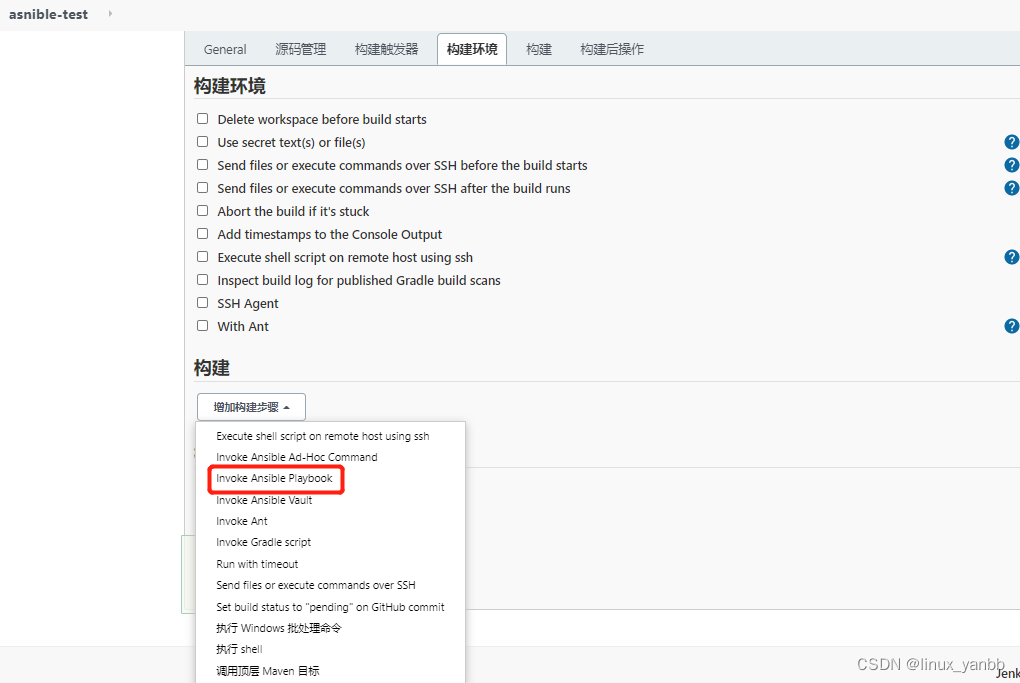Enable Delete workspace before build starts
1020x683 pixels.
[202, 119]
